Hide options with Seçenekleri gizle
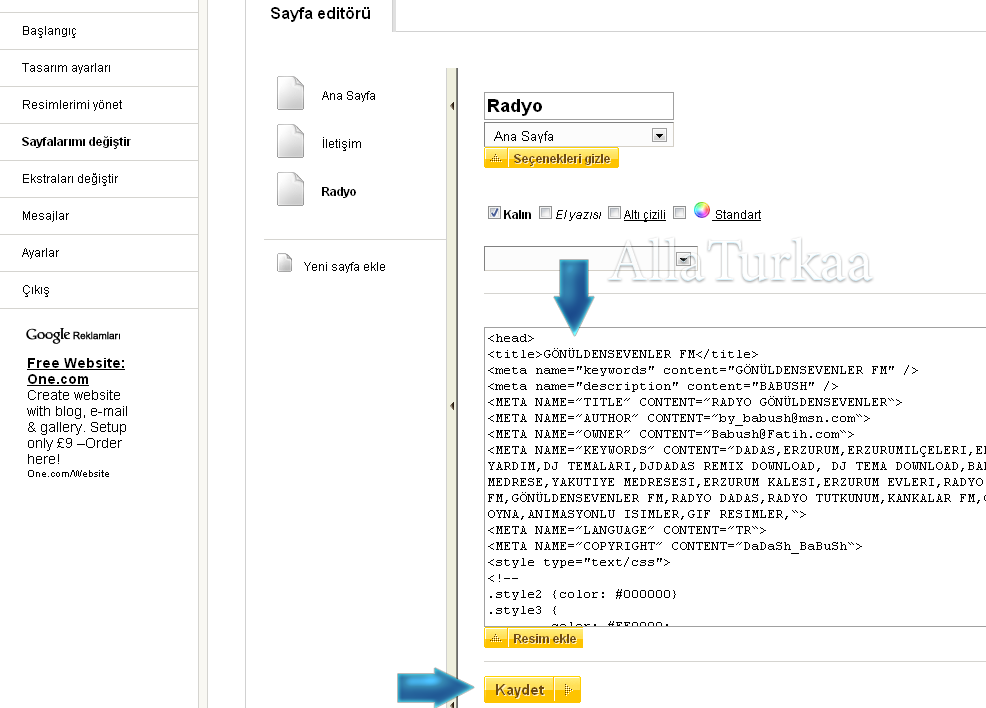Screen dimensions: 986x708 pos(562,158)
